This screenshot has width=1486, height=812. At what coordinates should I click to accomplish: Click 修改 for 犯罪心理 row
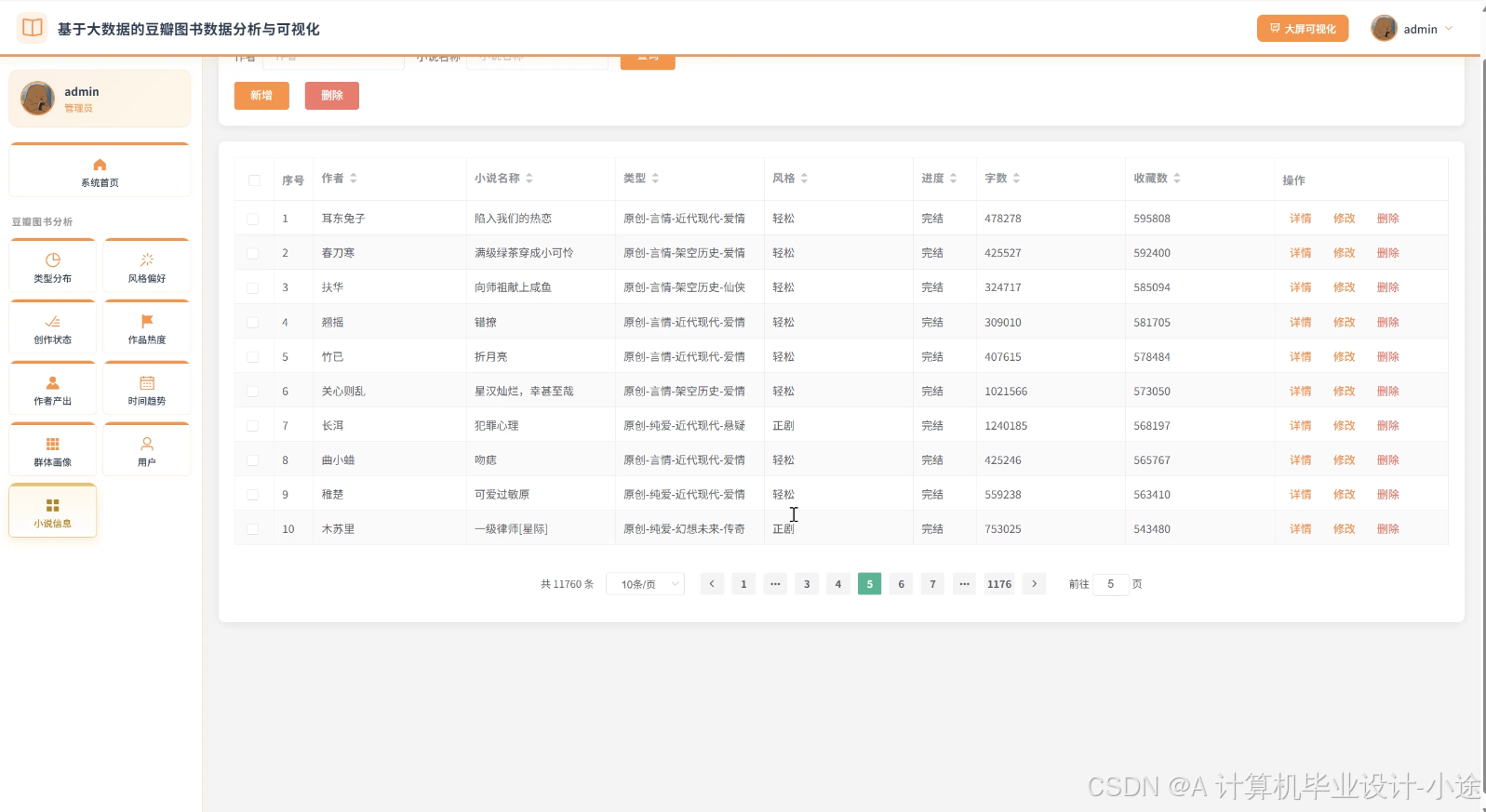point(1344,426)
